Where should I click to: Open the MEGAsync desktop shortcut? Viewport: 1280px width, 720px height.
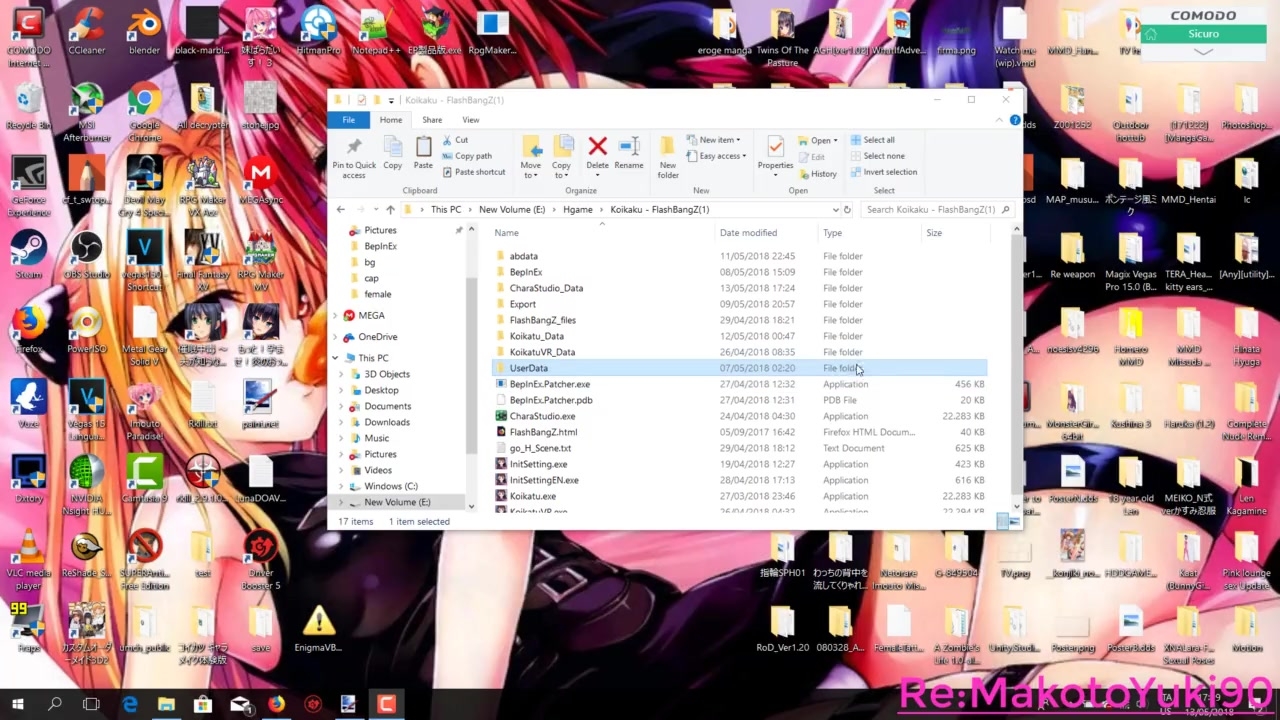coord(261,180)
